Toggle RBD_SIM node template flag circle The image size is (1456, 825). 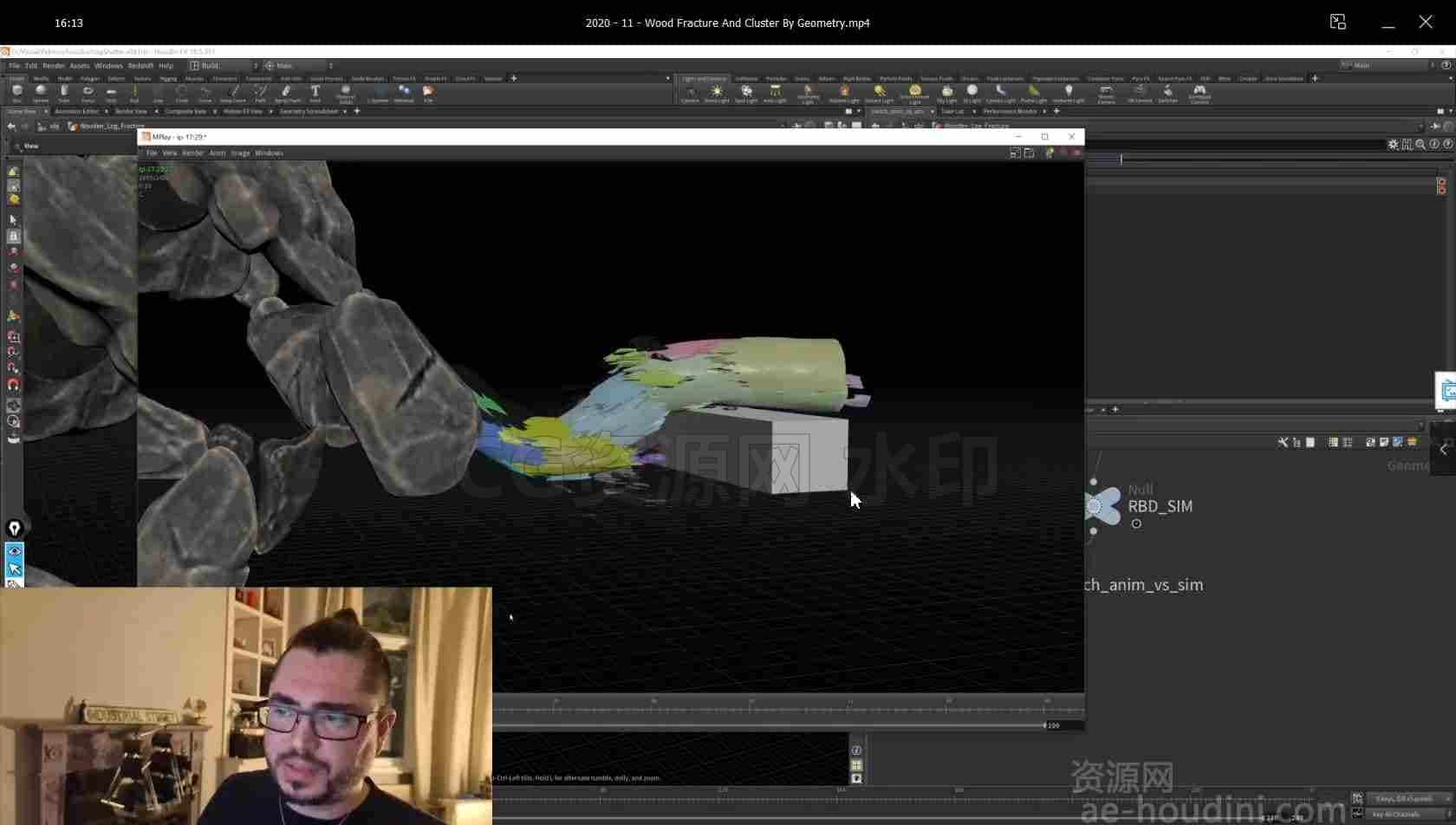coord(1136,523)
